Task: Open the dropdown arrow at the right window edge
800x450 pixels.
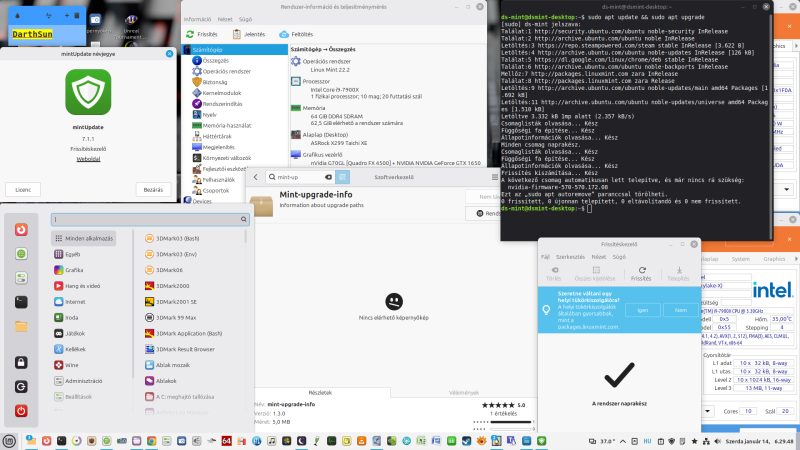Action: 786,189
